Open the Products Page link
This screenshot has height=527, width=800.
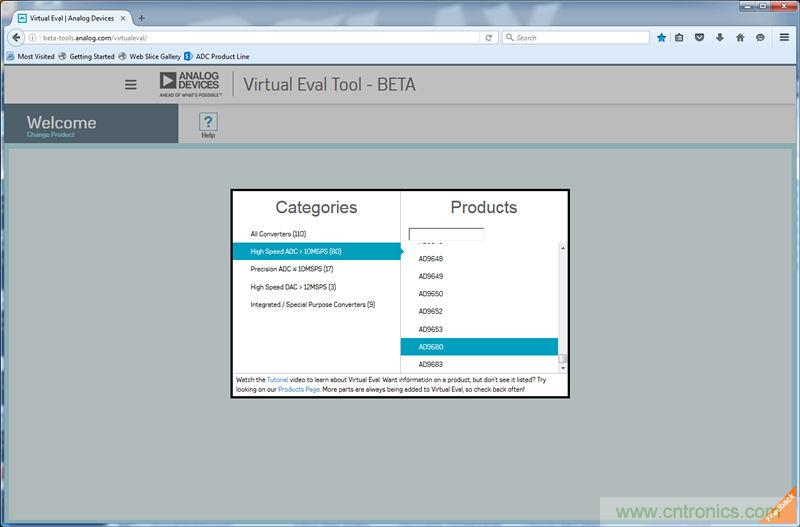click(298, 389)
